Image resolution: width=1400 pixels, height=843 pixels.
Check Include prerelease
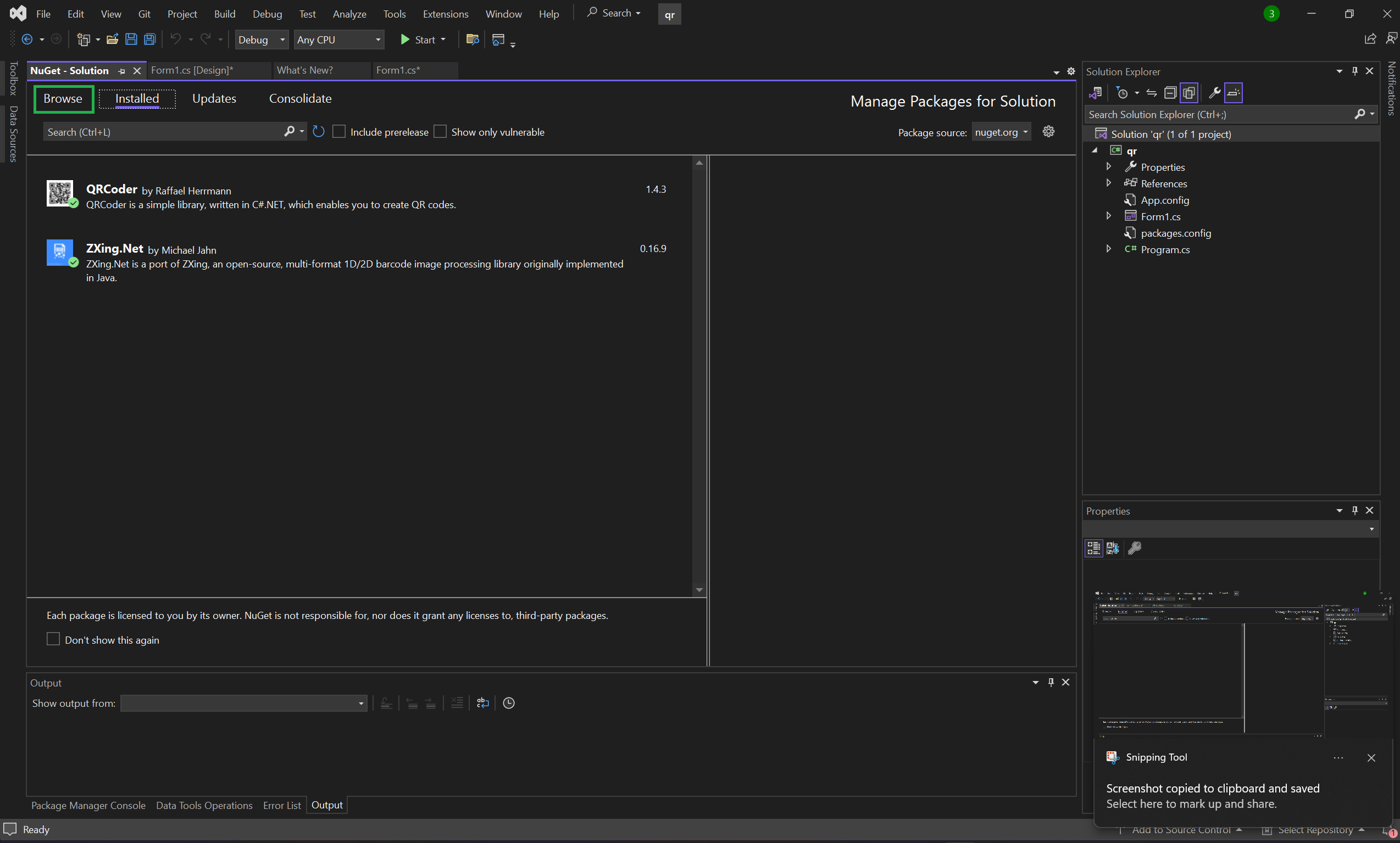(x=339, y=132)
